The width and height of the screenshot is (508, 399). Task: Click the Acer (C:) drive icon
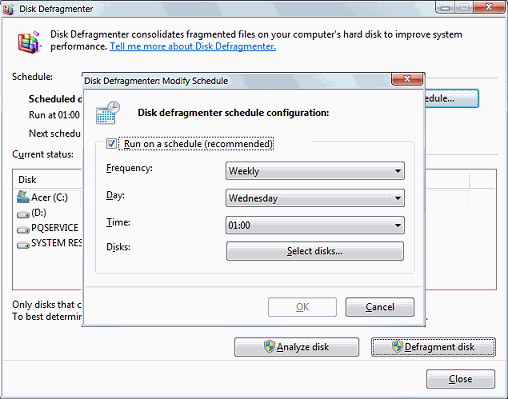pyautogui.click(x=23, y=197)
